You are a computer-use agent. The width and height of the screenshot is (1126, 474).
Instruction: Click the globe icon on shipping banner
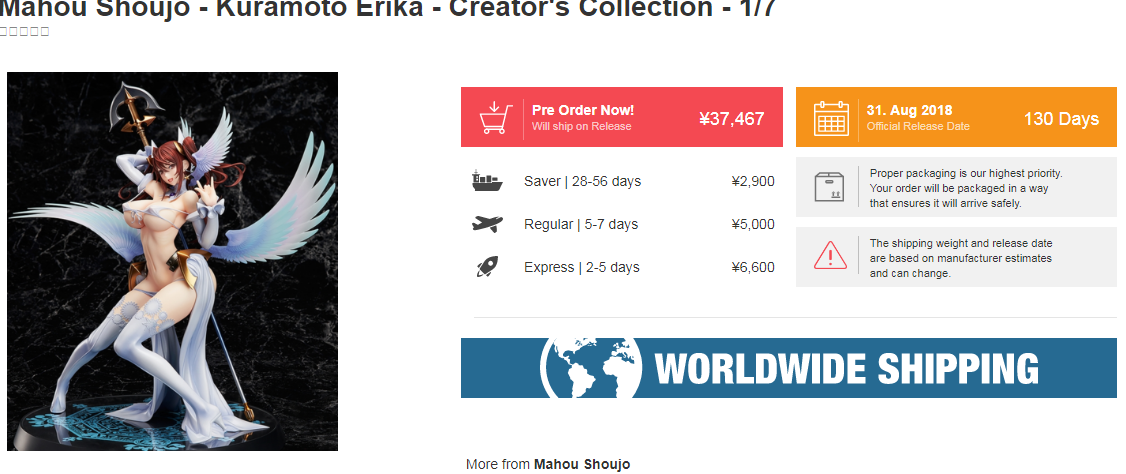[591, 368]
